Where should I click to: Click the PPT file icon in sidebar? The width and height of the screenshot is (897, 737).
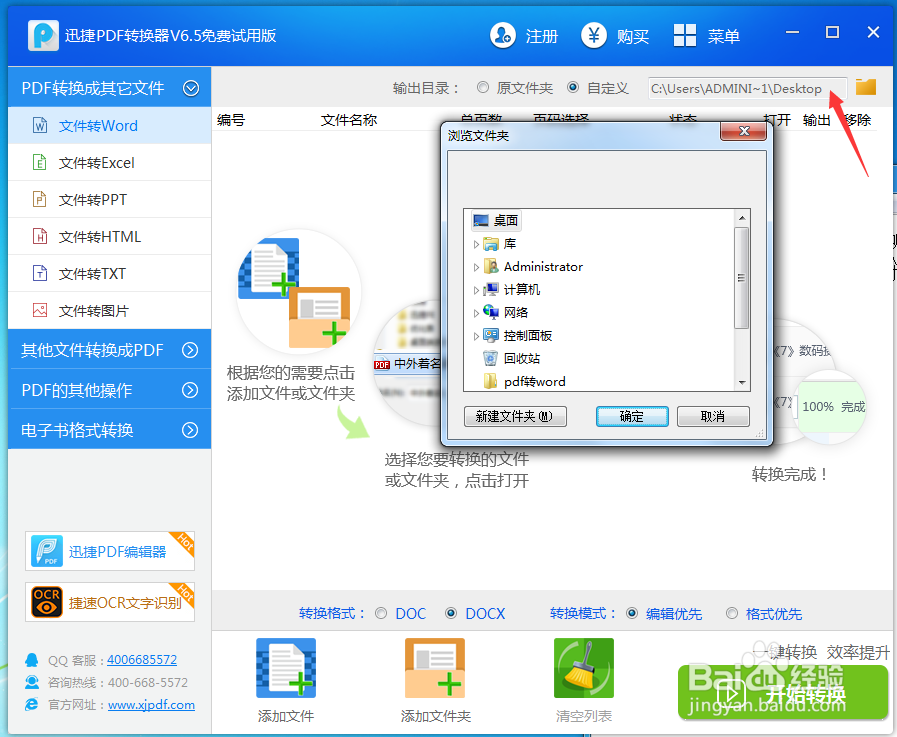click(x=39, y=199)
